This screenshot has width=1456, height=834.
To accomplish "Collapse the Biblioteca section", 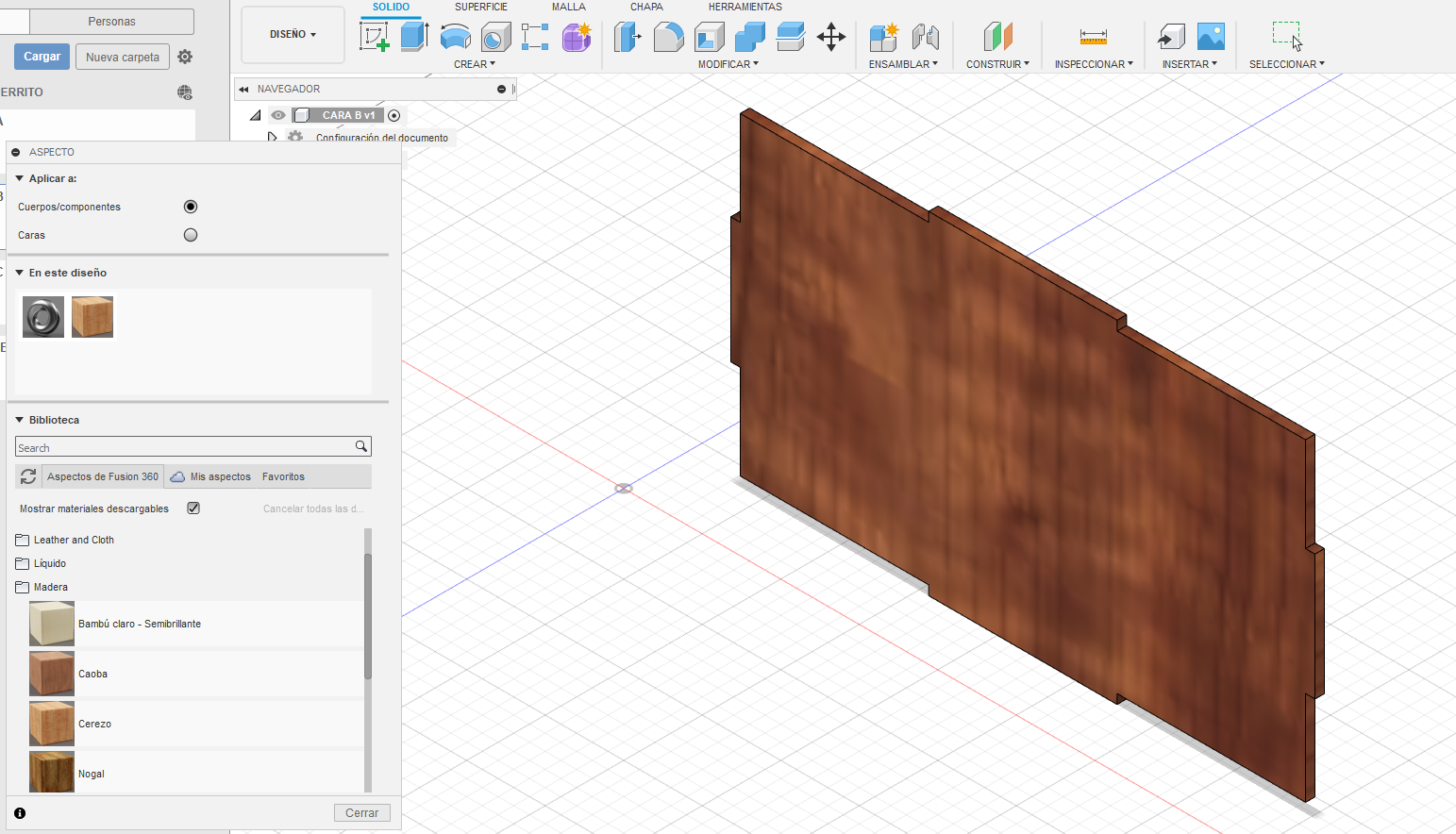I will (19, 420).
